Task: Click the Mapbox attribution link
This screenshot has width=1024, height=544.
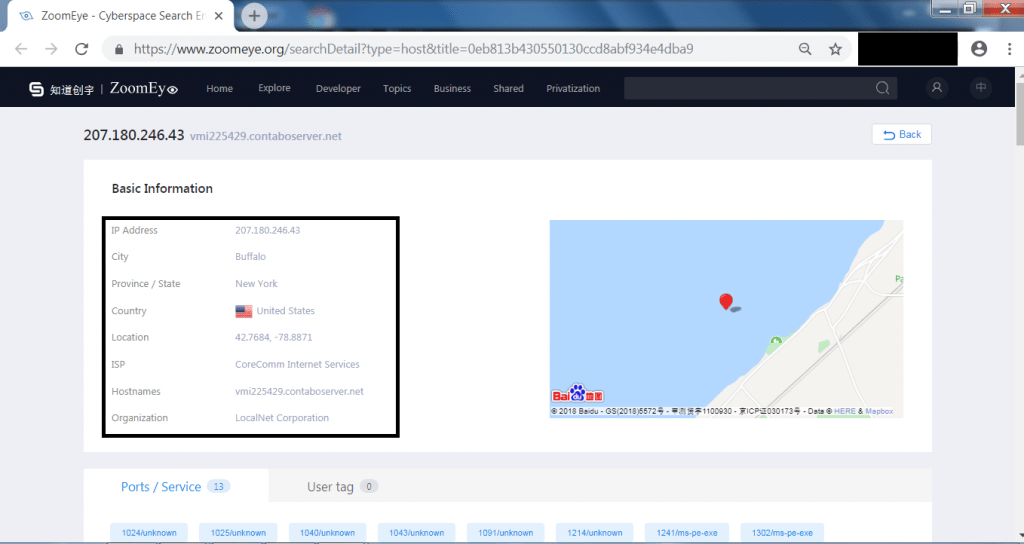Action: click(x=879, y=411)
